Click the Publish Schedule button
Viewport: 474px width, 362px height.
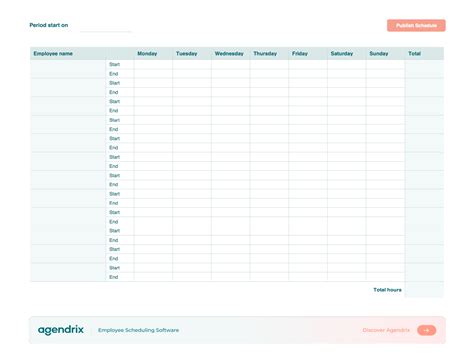(x=416, y=25)
